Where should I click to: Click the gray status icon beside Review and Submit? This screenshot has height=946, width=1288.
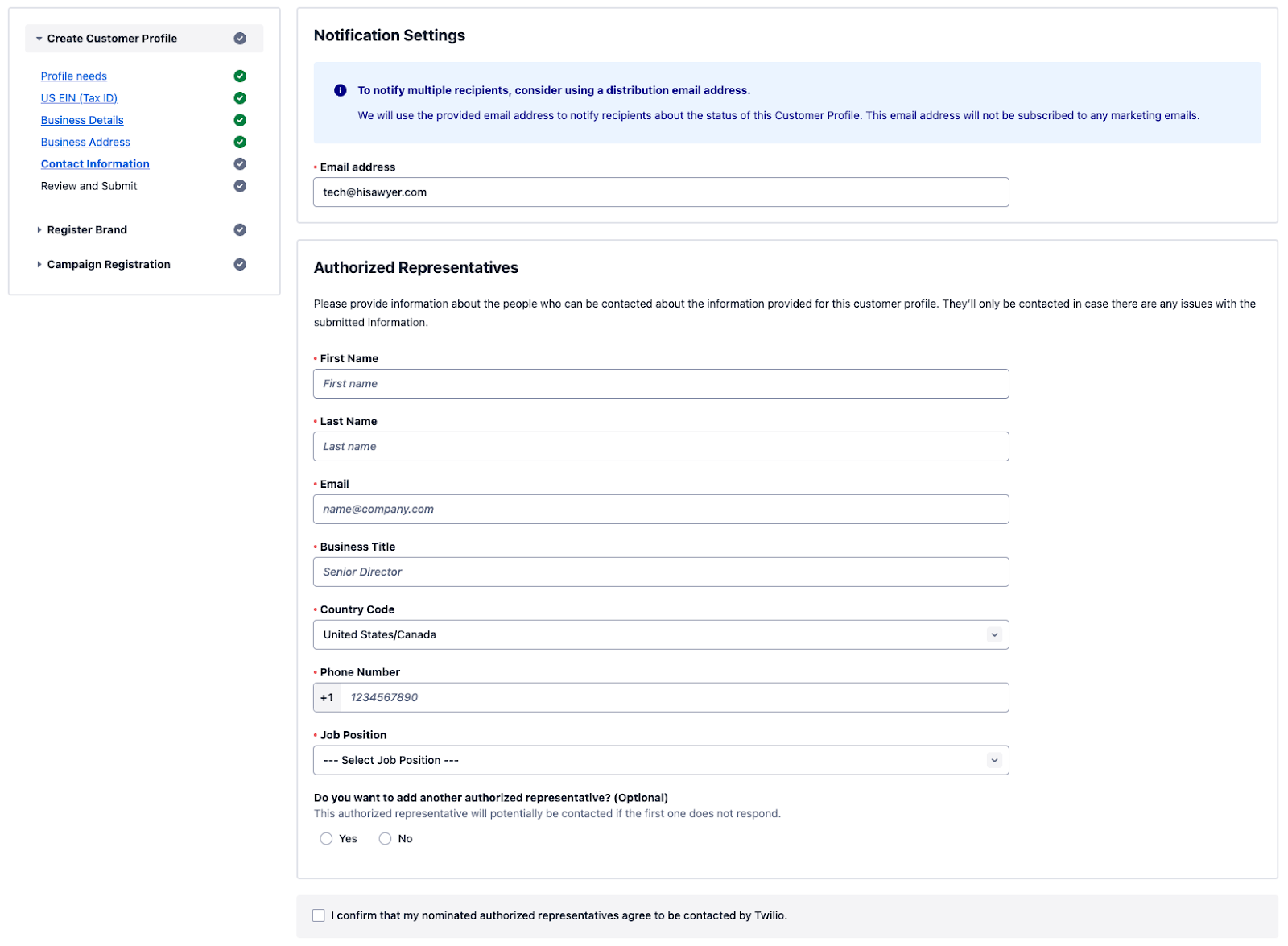240,186
